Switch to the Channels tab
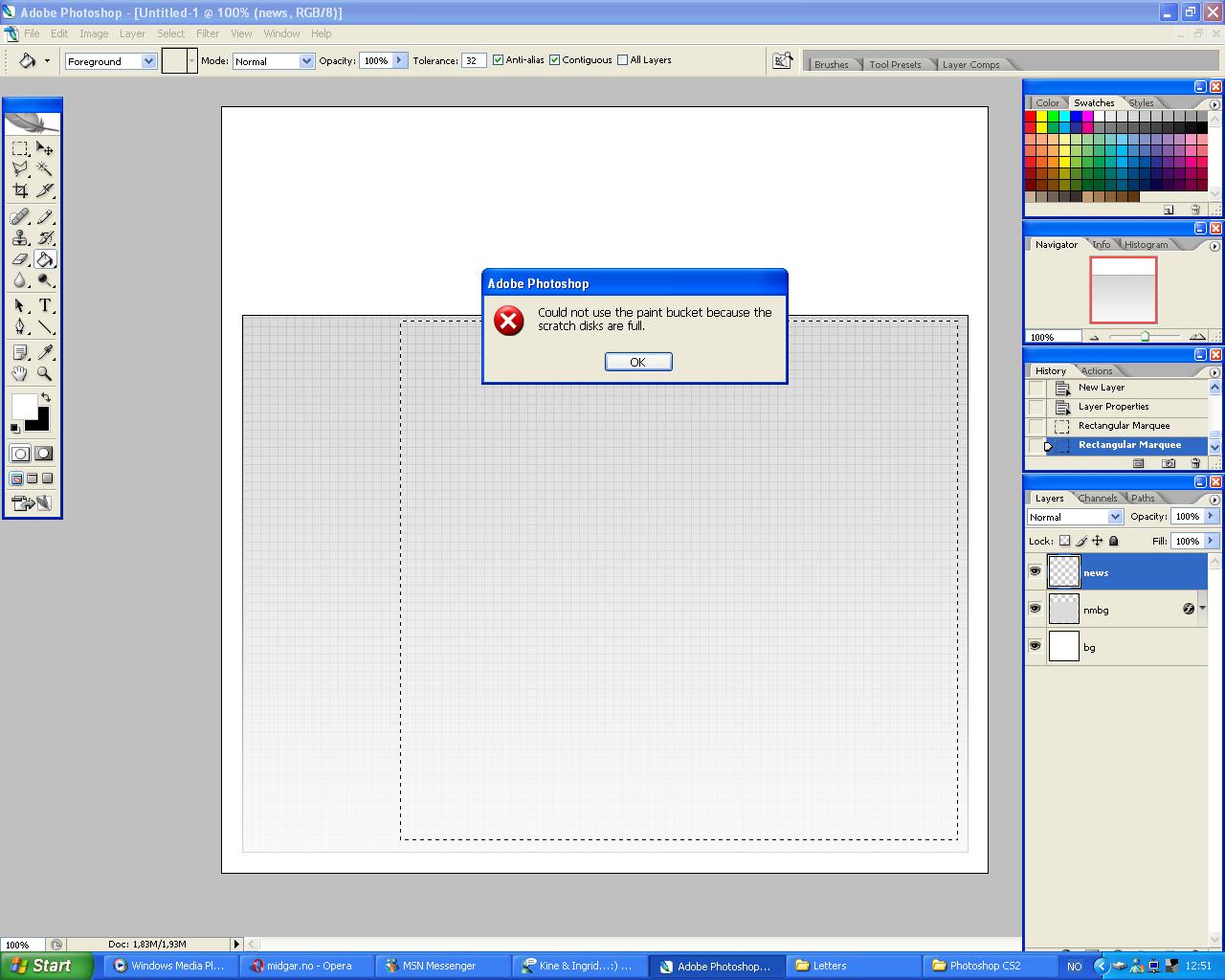1225x980 pixels. point(1097,498)
